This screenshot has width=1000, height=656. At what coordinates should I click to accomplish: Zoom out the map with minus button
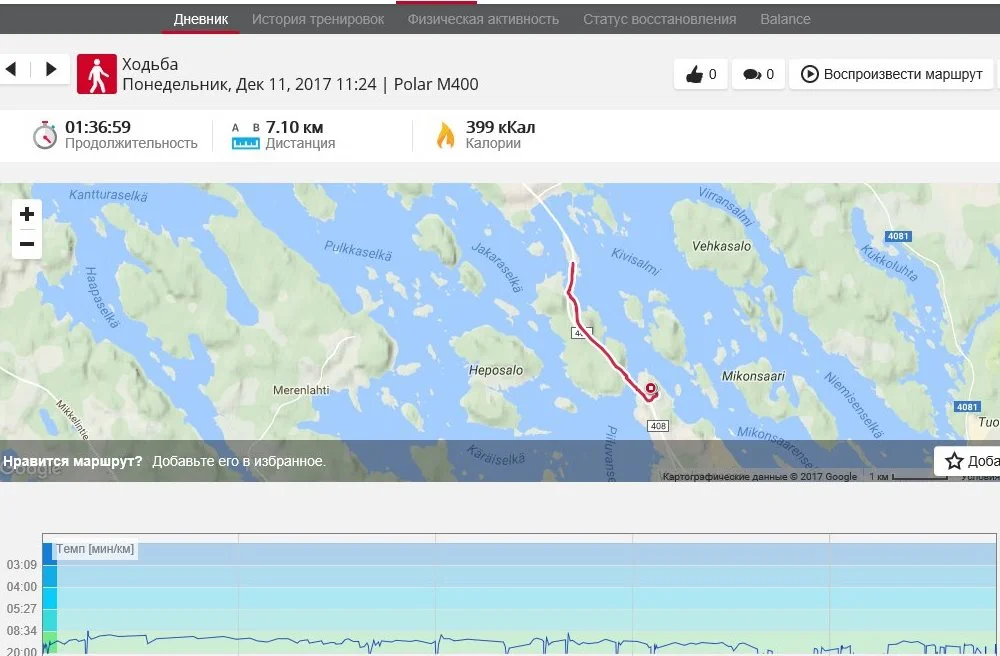pos(27,244)
